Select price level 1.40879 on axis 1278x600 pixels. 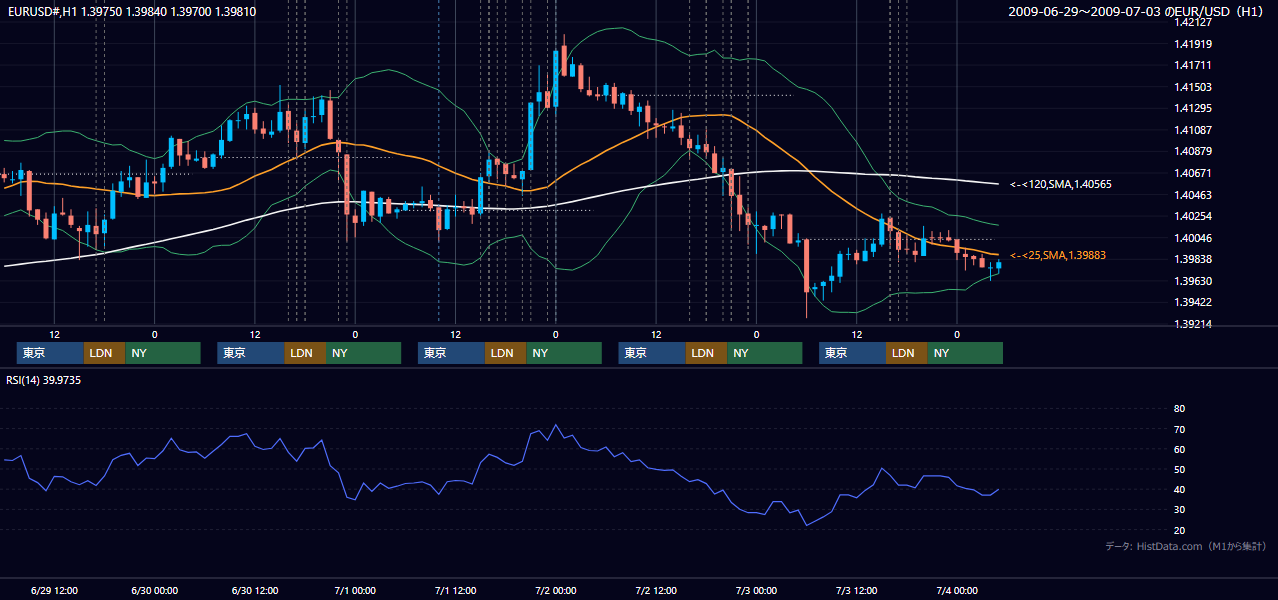tap(1195, 151)
